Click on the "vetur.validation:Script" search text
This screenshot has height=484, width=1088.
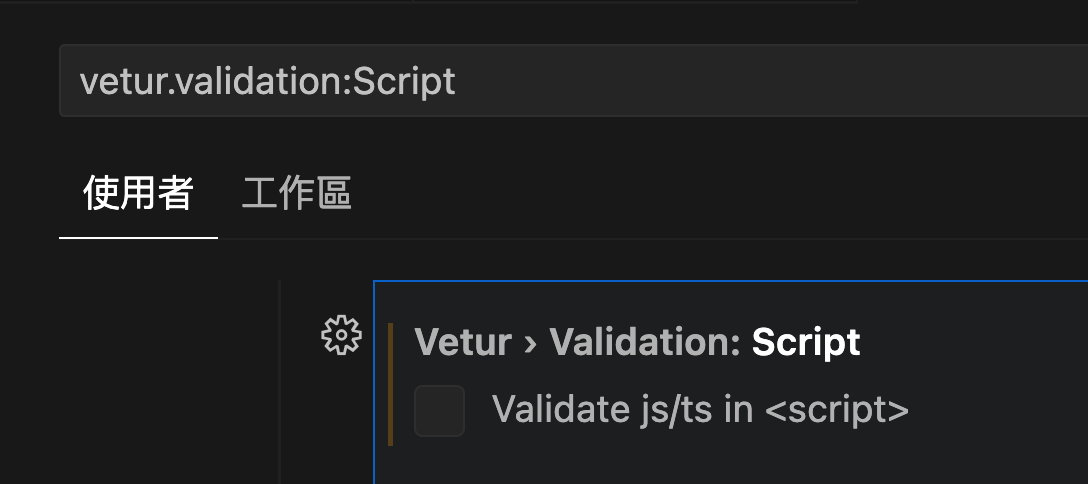click(267, 81)
